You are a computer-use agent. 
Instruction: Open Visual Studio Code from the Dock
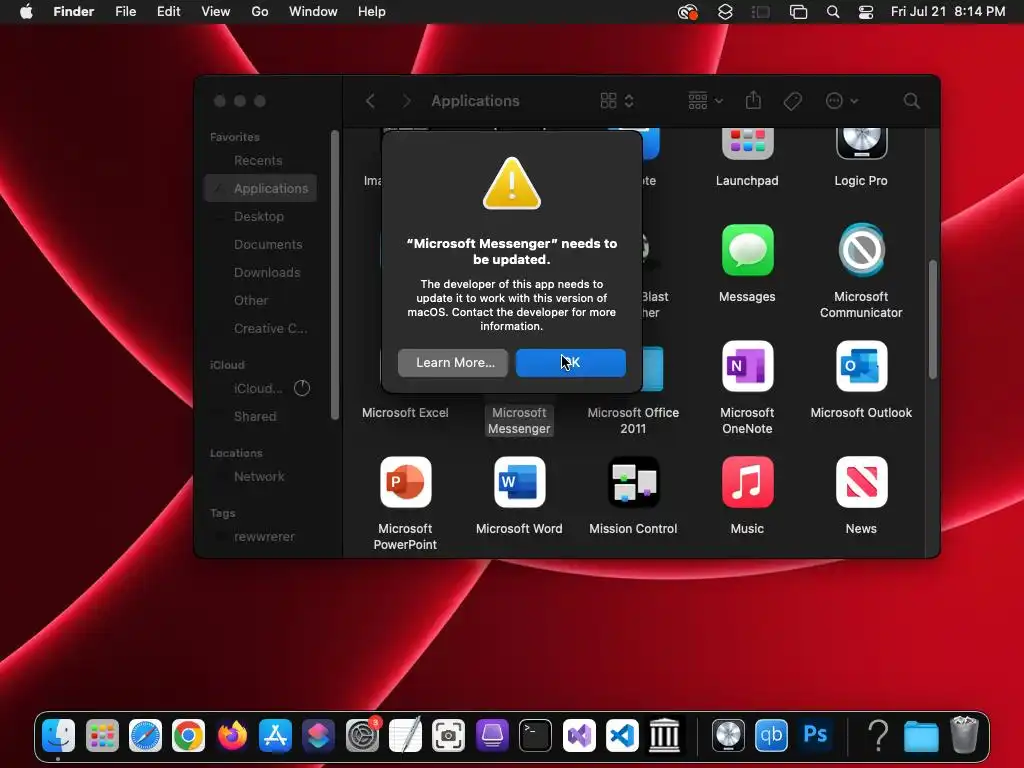coord(622,736)
